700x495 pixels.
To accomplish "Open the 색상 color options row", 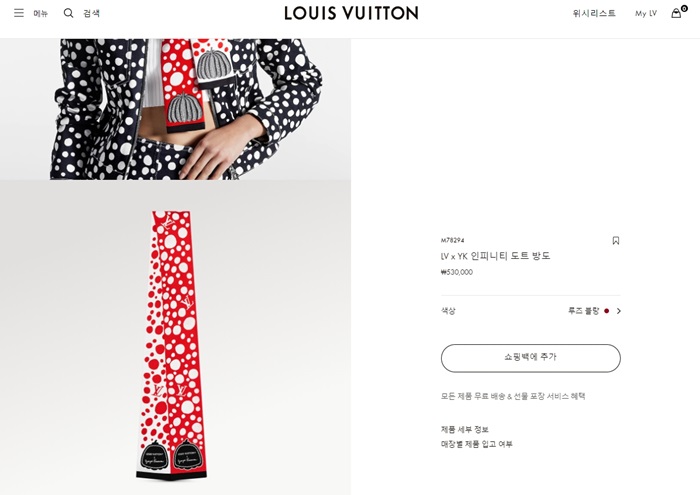I will 531,311.
